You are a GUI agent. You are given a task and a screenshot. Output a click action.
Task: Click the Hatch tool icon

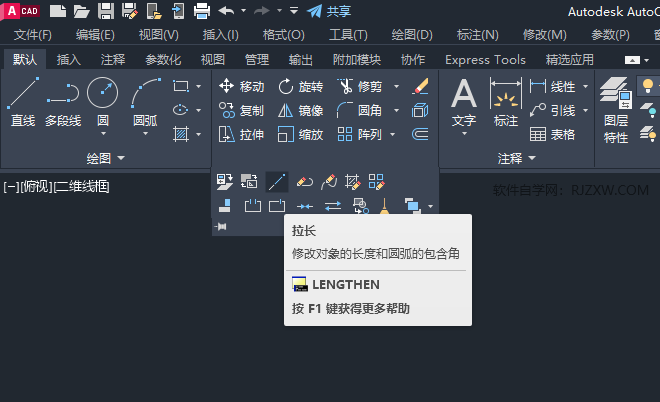point(181,135)
